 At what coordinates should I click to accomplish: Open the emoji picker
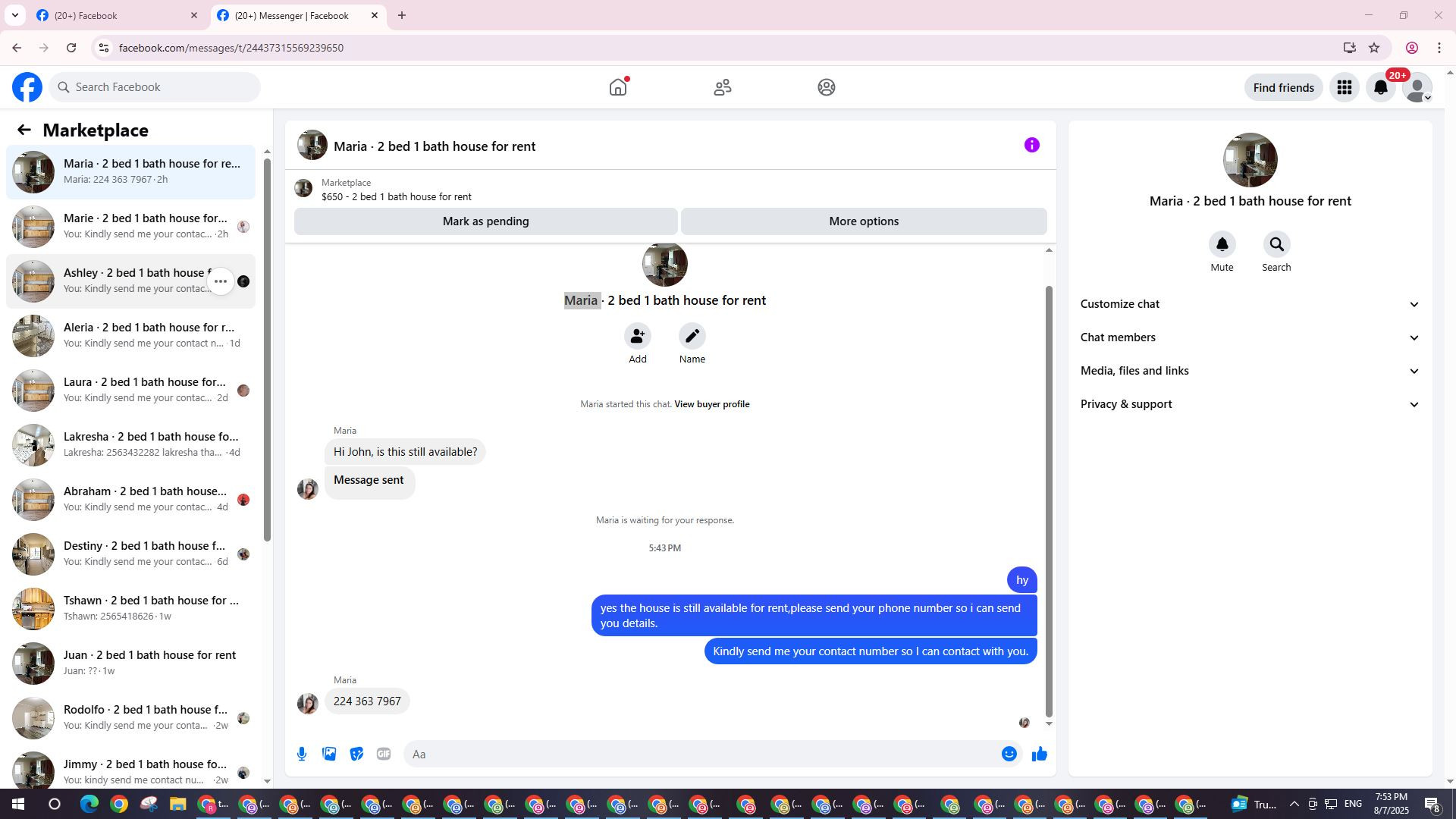click(1009, 754)
